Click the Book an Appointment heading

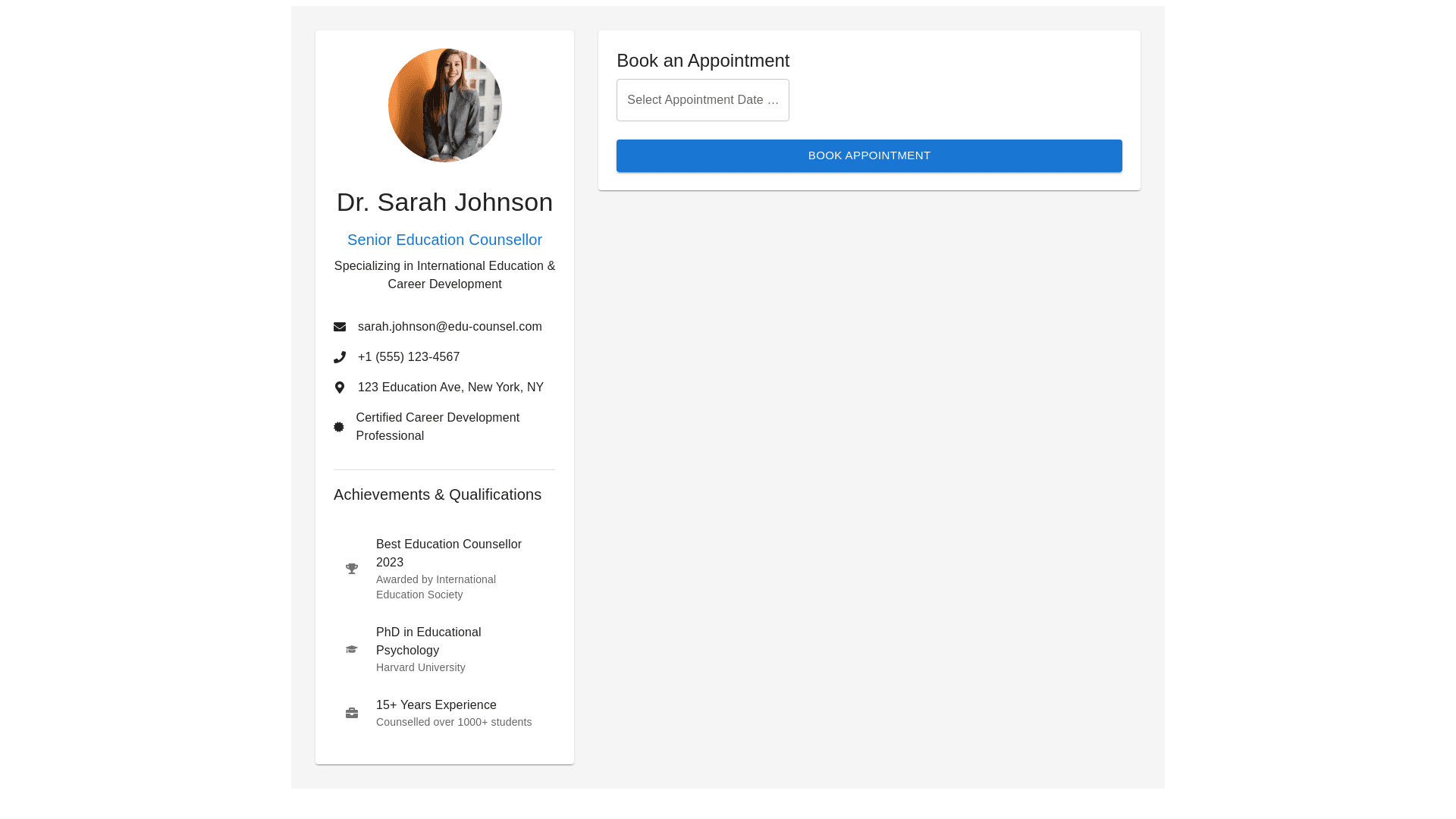click(x=702, y=61)
